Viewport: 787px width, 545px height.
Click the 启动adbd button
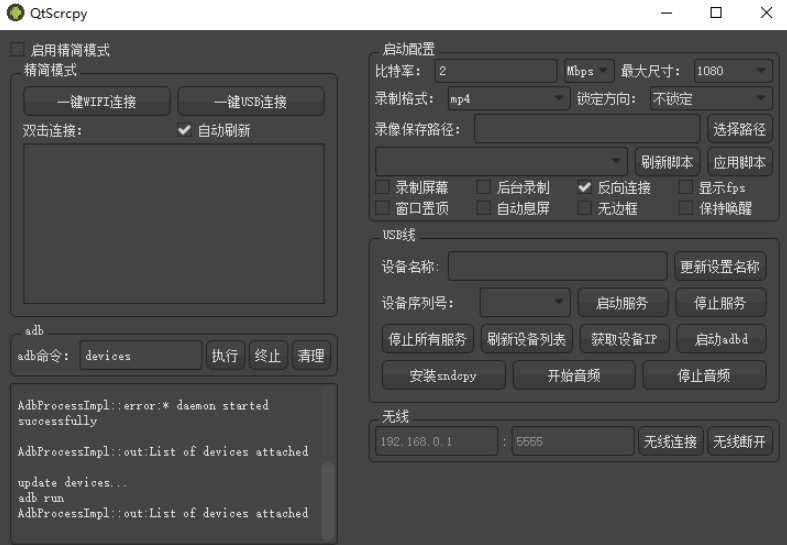721,339
